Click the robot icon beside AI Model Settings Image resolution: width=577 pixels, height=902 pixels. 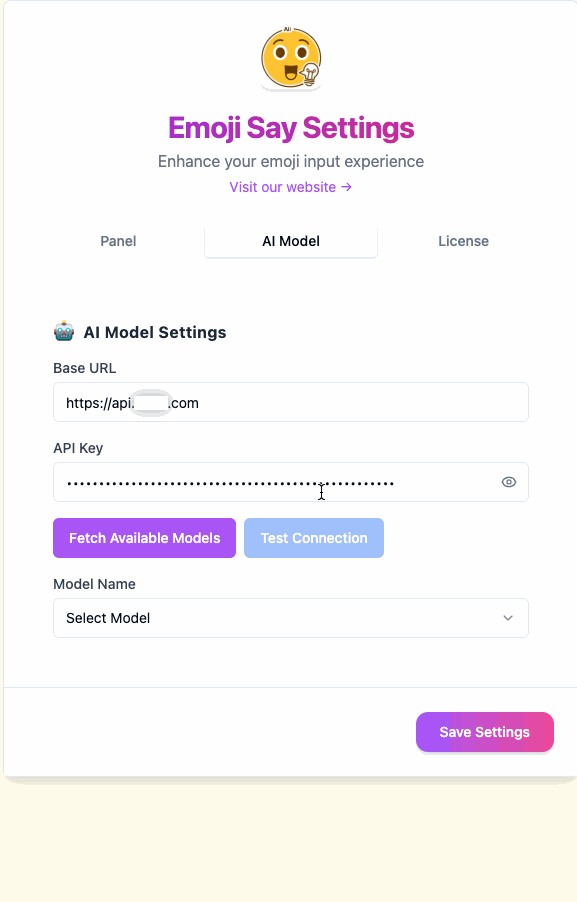tap(64, 331)
